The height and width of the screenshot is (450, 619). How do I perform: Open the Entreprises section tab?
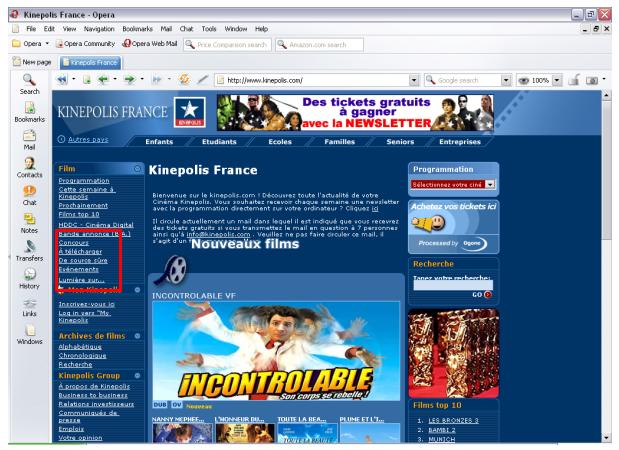pos(460,142)
